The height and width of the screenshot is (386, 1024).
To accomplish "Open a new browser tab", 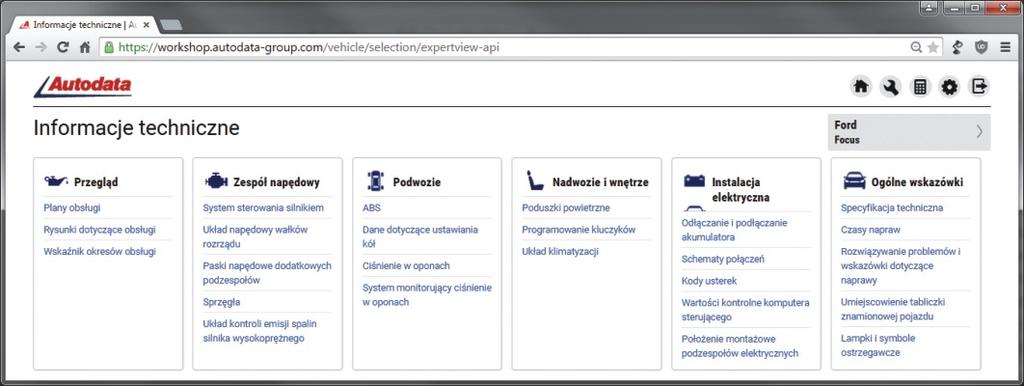I will (x=171, y=25).
